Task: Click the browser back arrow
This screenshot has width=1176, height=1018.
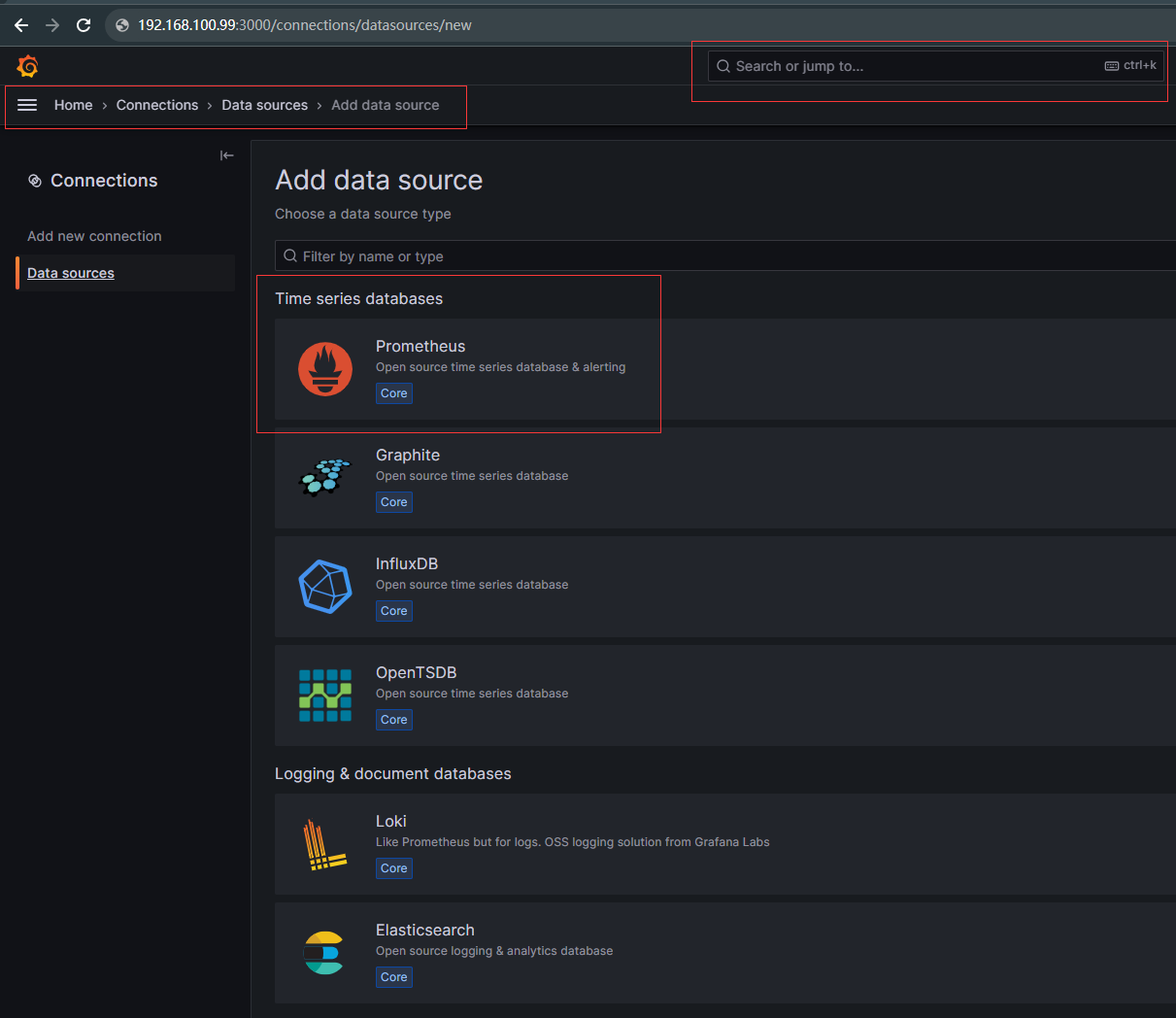Action: [21, 25]
